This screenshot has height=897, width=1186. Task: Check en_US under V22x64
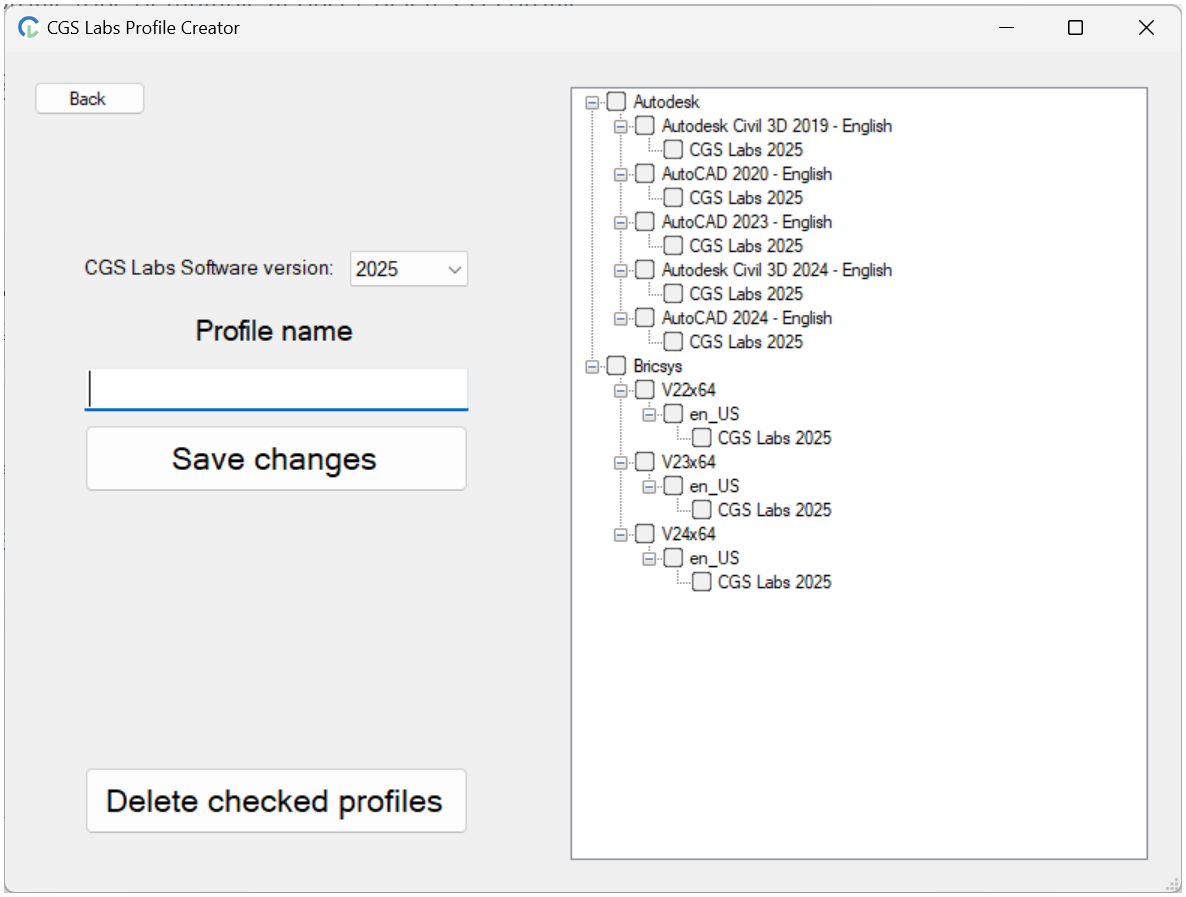coord(673,414)
